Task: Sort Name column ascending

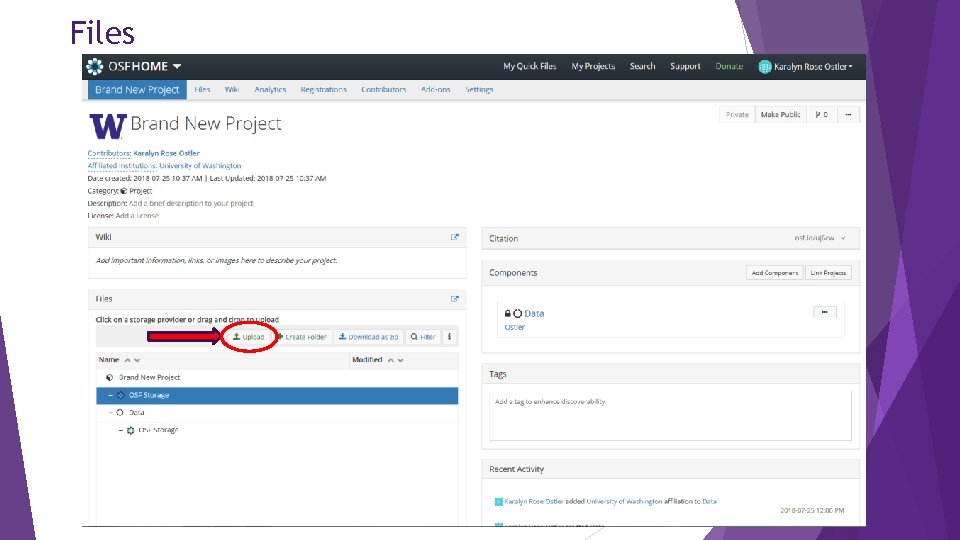Action: 127,360
